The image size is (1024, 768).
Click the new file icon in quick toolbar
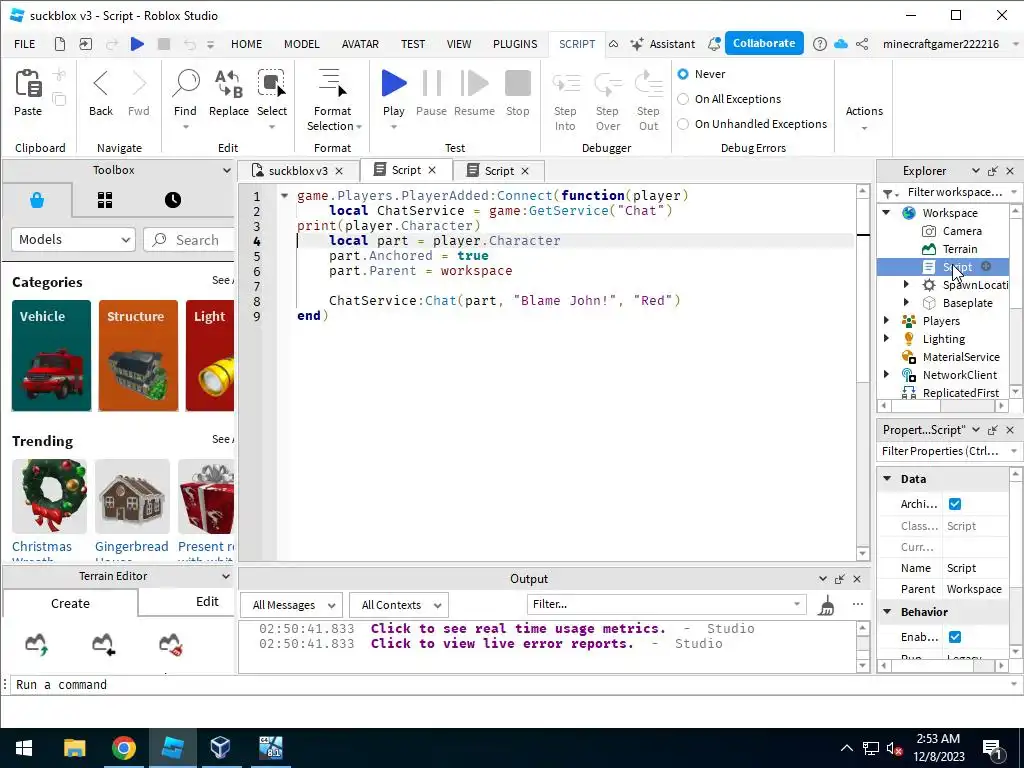(59, 44)
